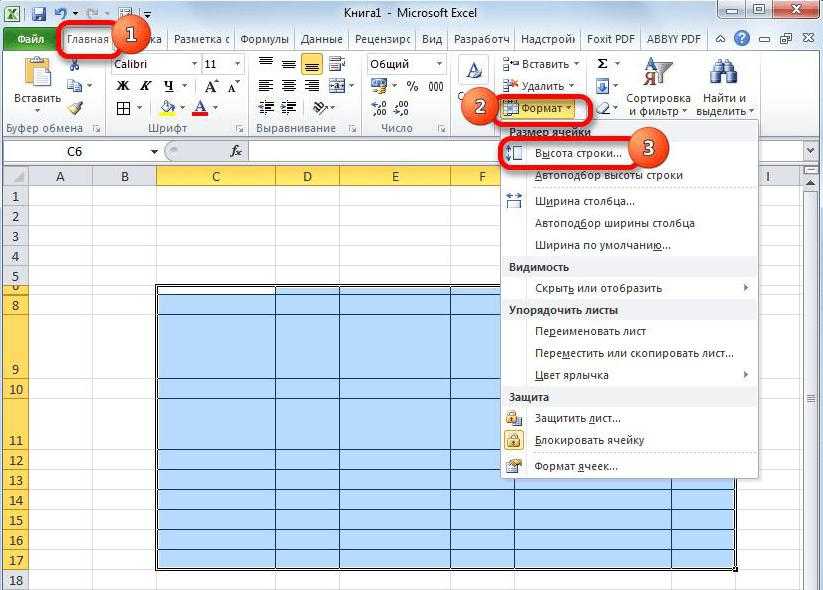This screenshot has width=823, height=590.
Task: Click the AutoSum sigma icon
Action: coord(602,64)
